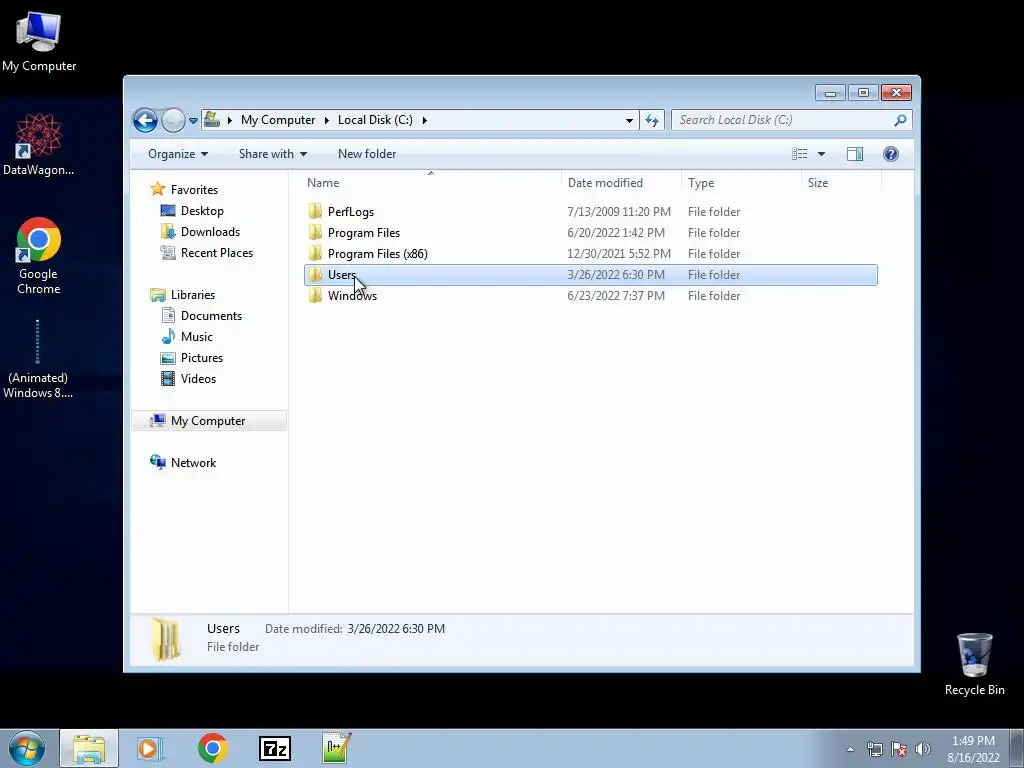Select the Program Files folder icon
The width and height of the screenshot is (1024, 768).
point(315,232)
